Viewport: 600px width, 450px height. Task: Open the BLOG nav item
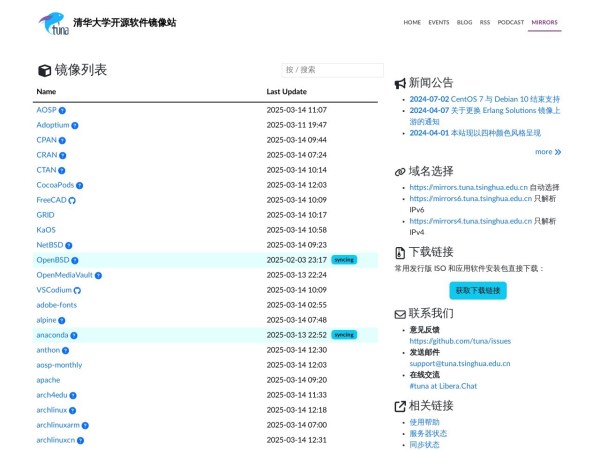(465, 22)
